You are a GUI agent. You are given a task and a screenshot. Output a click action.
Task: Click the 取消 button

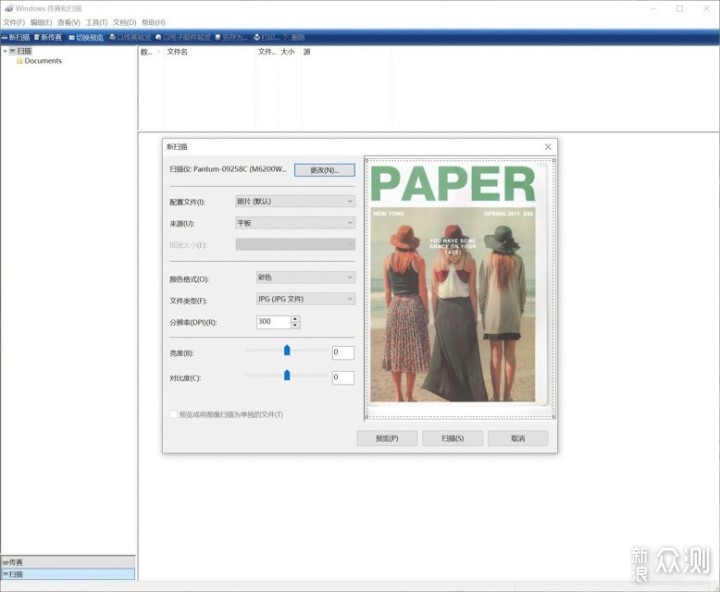pos(518,438)
